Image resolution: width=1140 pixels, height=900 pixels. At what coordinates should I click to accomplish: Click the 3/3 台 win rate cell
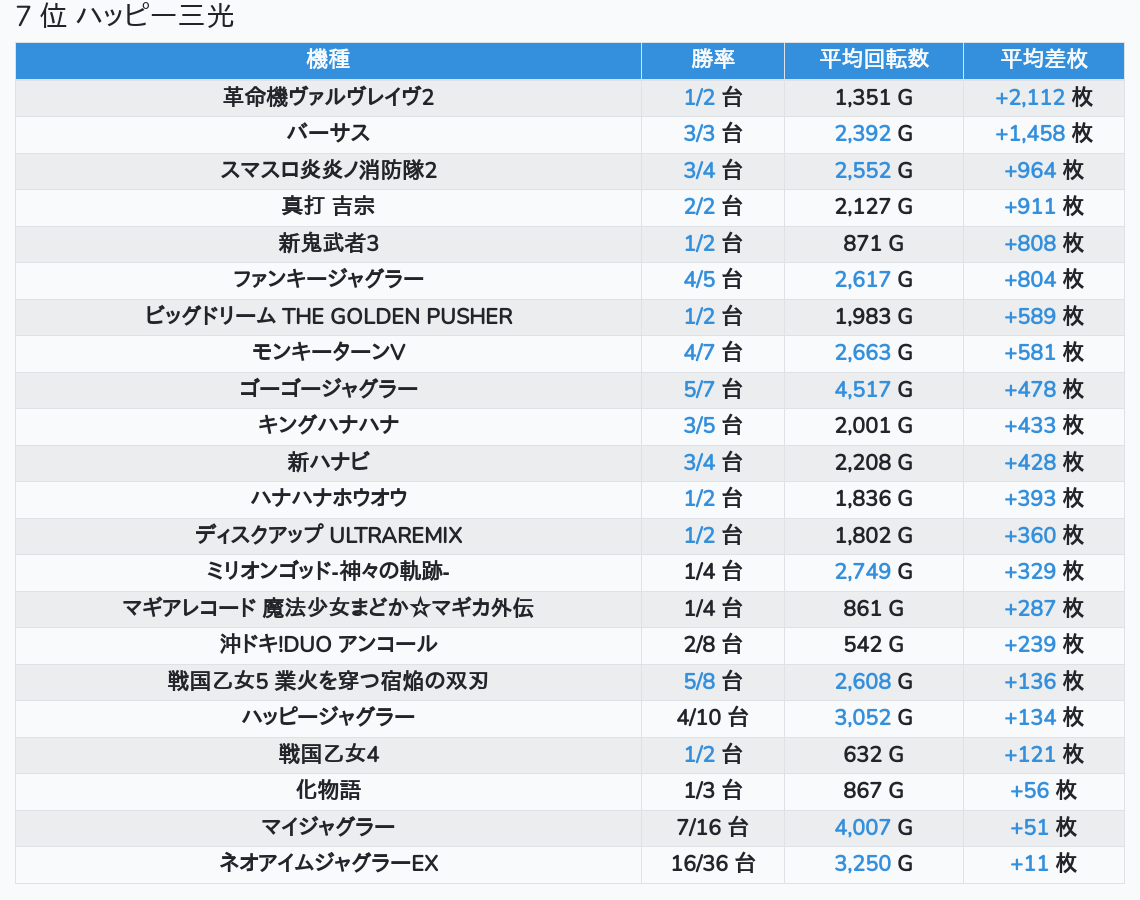pyautogui.click(x=712, y=134)
